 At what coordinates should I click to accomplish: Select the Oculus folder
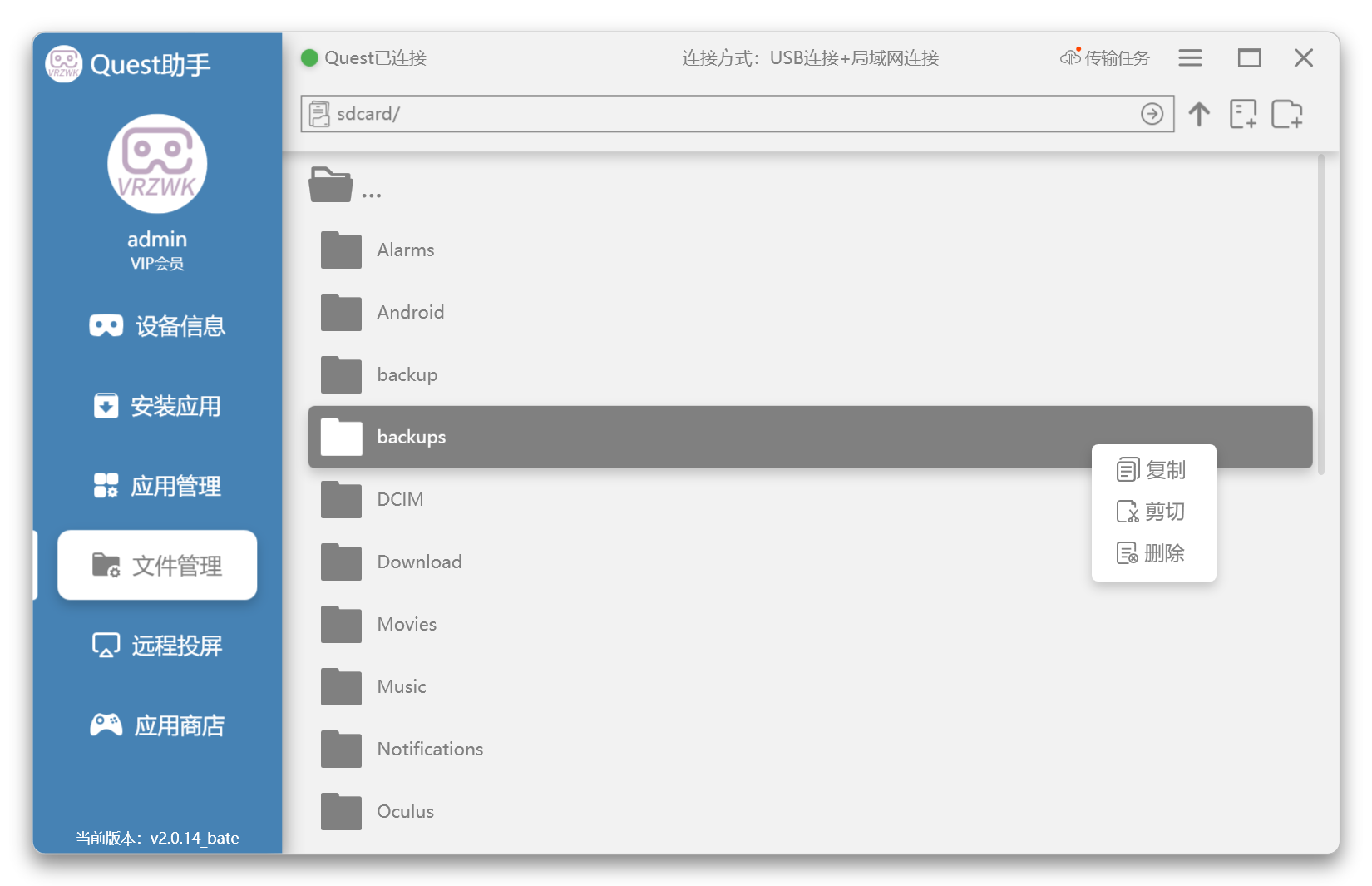pos(405,812)
